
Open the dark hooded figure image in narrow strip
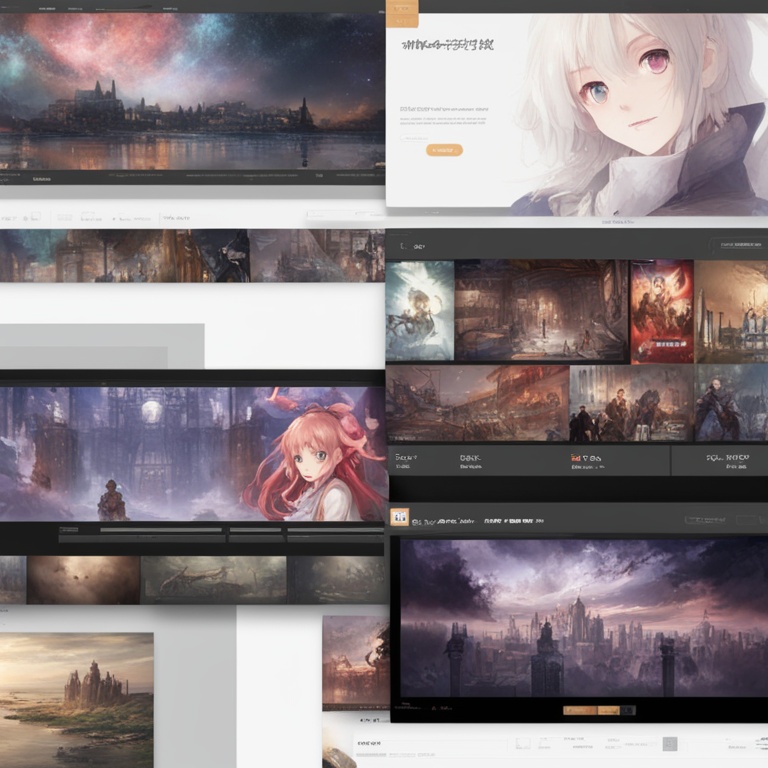click(x=220, y=255)
